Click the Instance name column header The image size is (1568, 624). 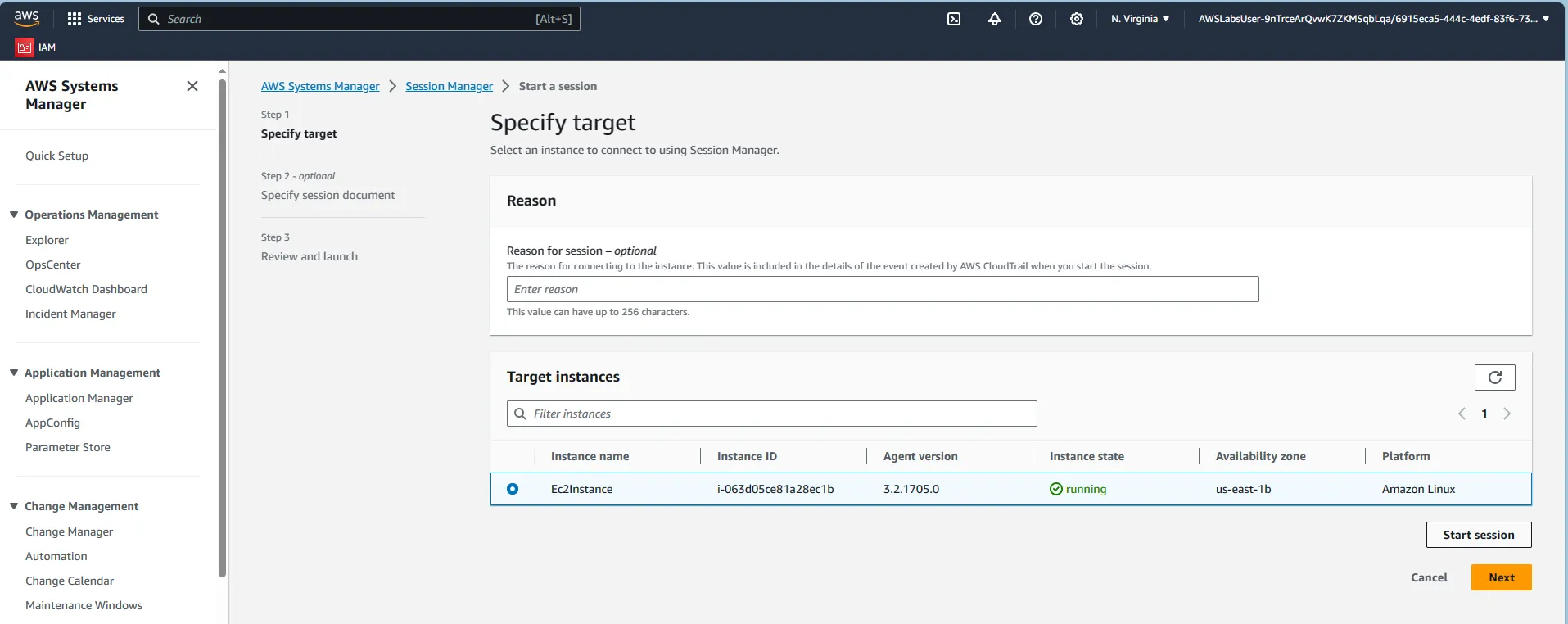590,456
